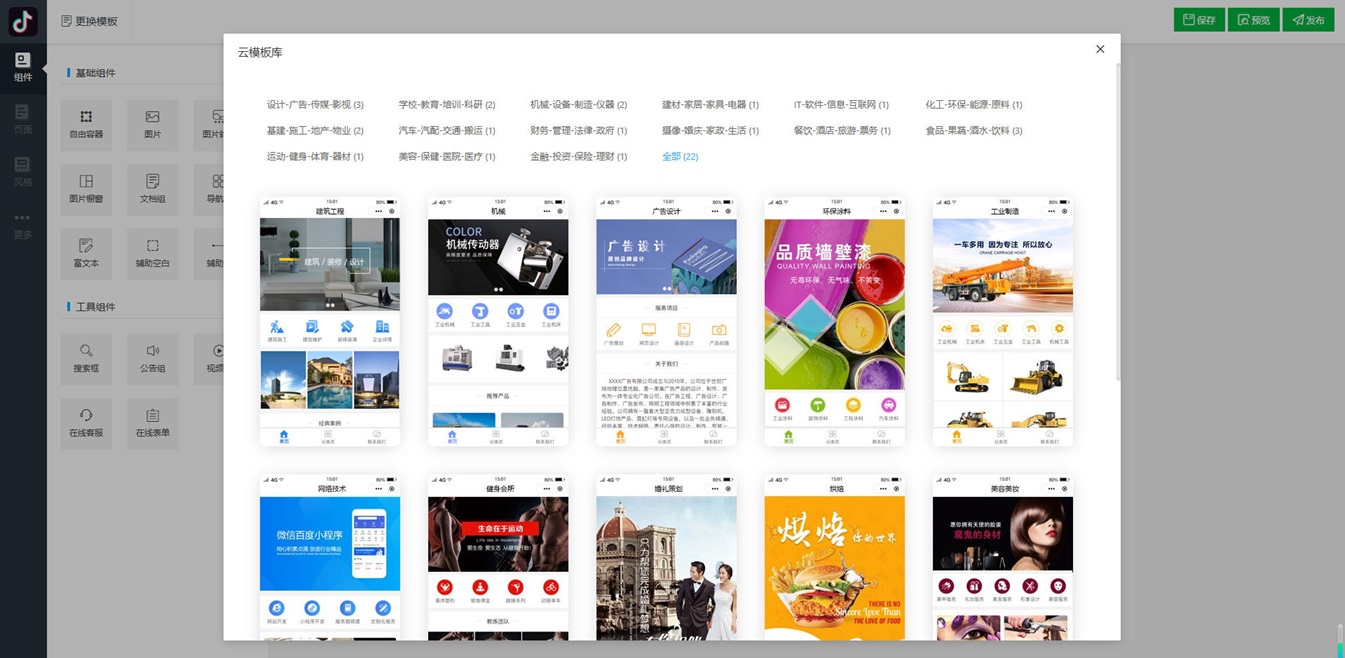Select the 环保涂料 template thumbnail
Viewport: 1345px width, 658px height.
834,321
